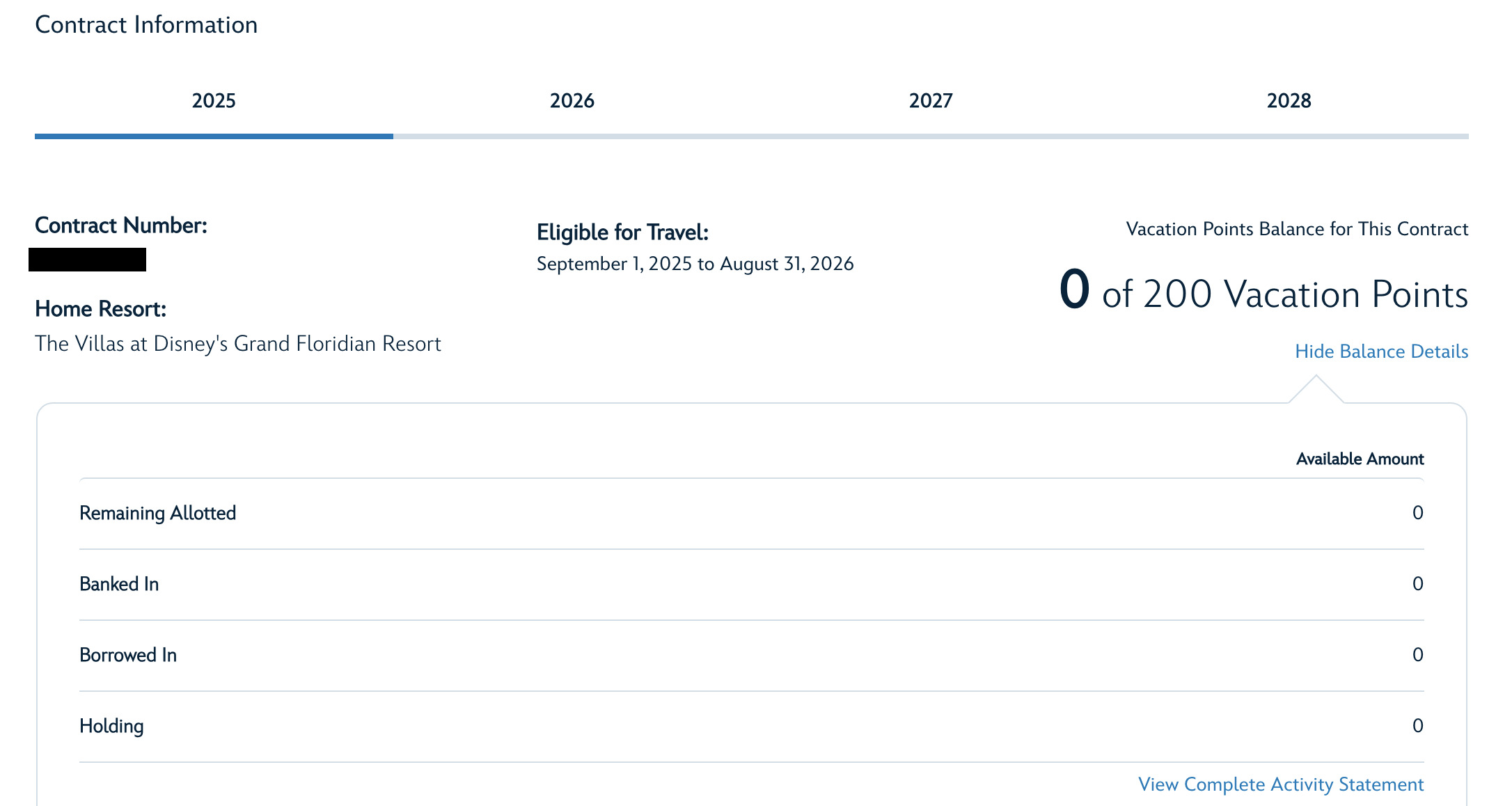Click the Contract Number label
This screenshot has height=806, width=1512.
click(x=121, y=226)
